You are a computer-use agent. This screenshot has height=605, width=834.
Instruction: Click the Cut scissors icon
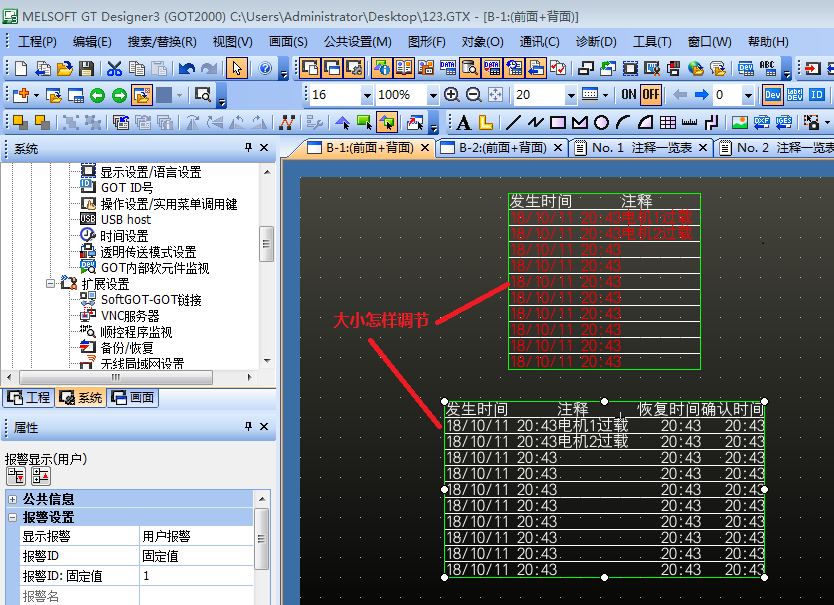coord(114,68)
